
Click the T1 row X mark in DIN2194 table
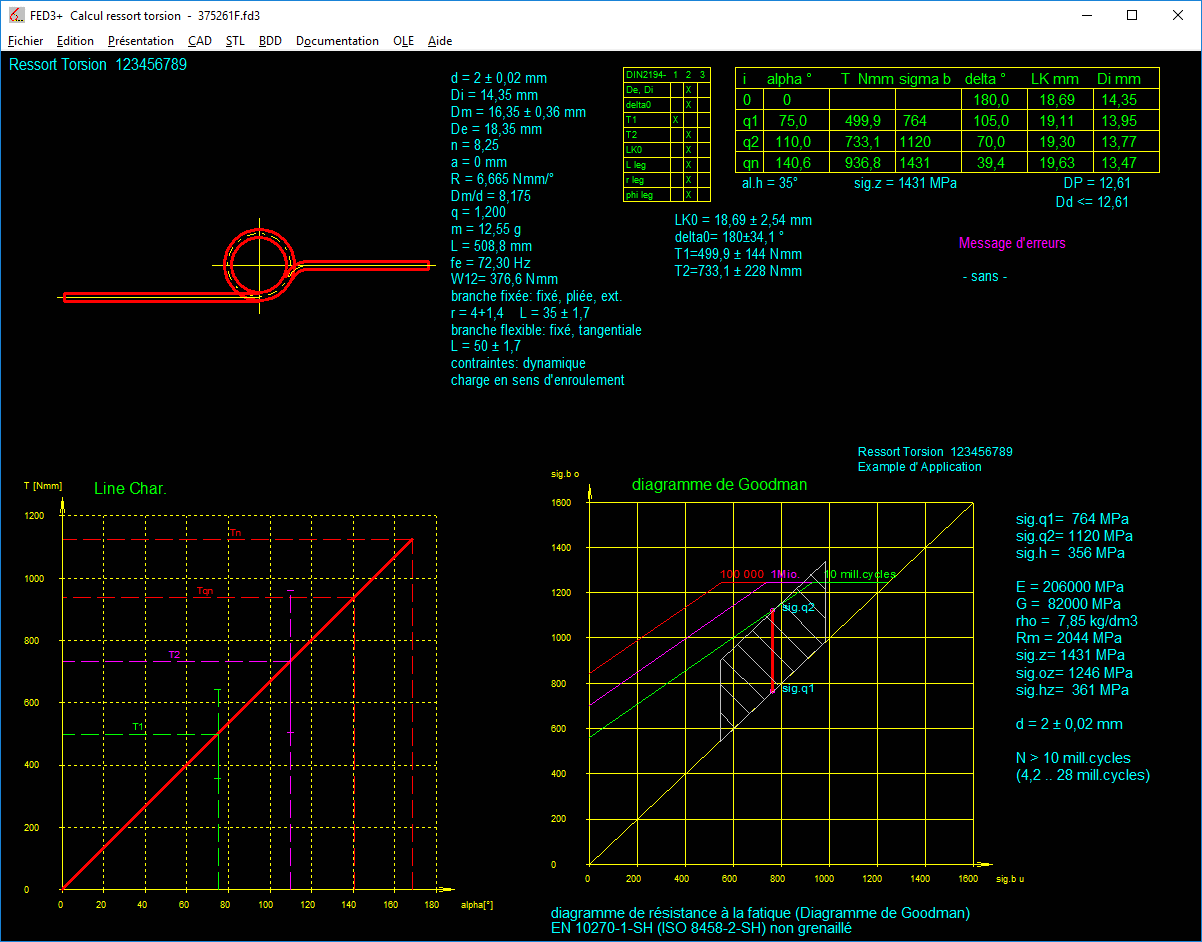click(676, 120)
